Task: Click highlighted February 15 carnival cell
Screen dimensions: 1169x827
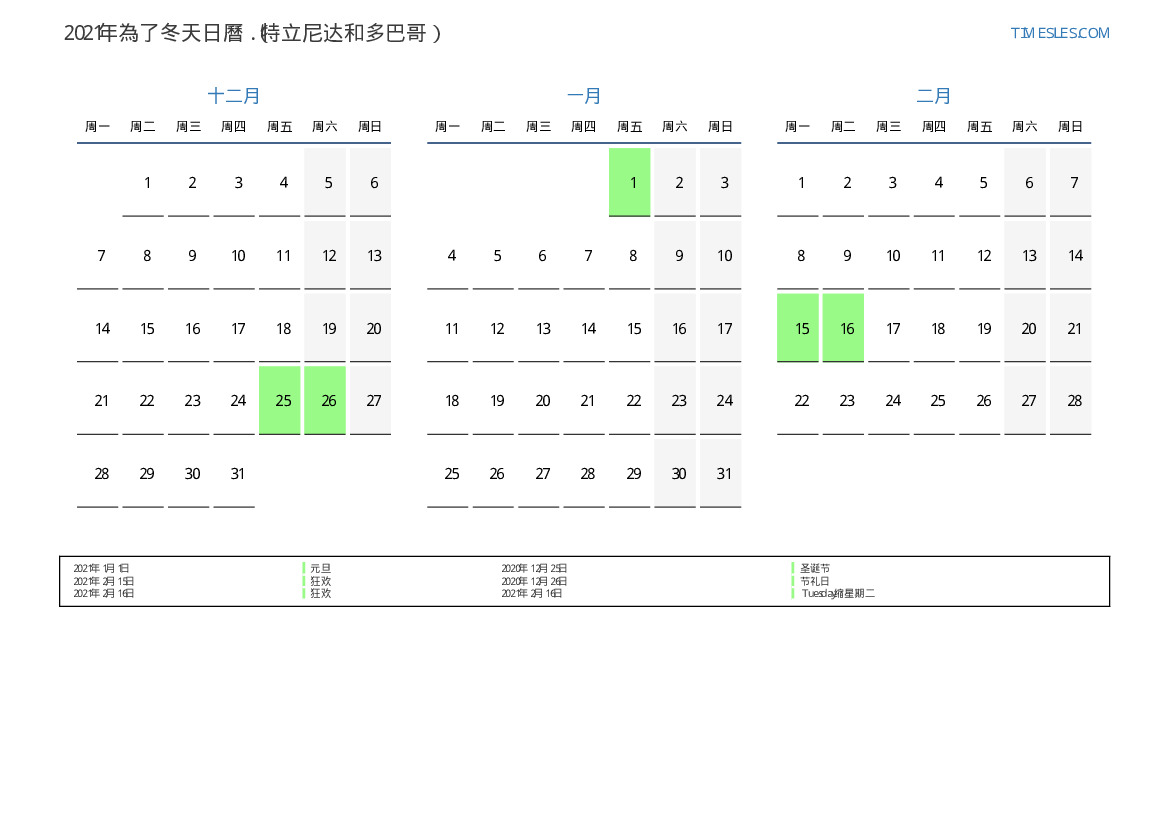Action: [801, 328]
